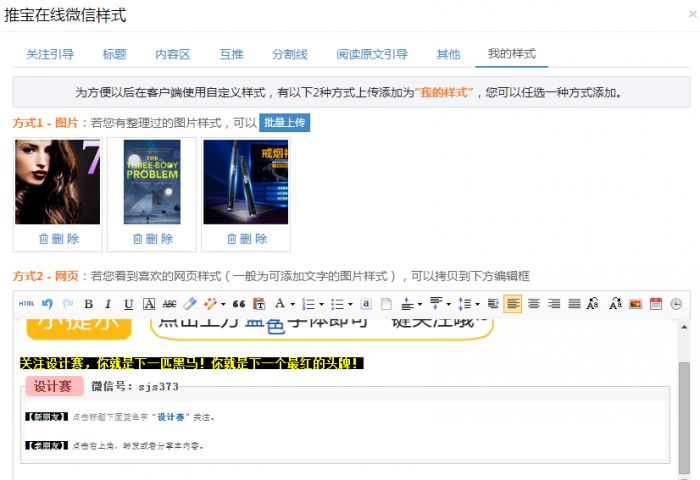Click paragraph spacing after icon
Screen dimensions: 700x480
436,304
